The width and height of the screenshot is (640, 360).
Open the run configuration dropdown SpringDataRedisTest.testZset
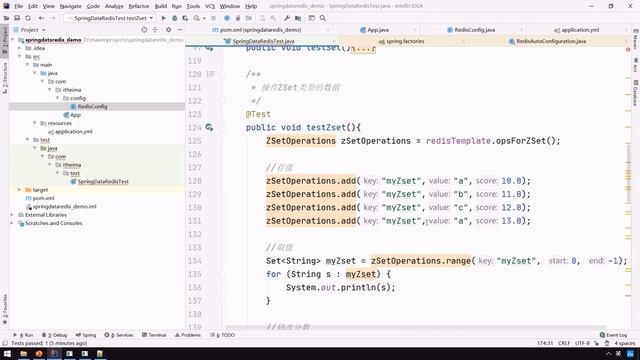pyautogui.click(x=110, y=18)
